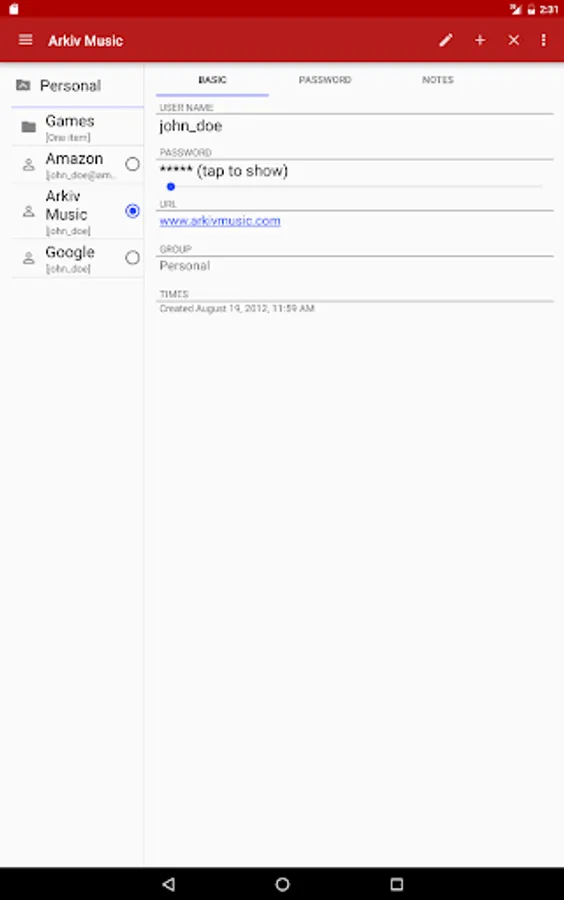Tap masked password to show it
564x900 pixels.
[x=223, y=171]
